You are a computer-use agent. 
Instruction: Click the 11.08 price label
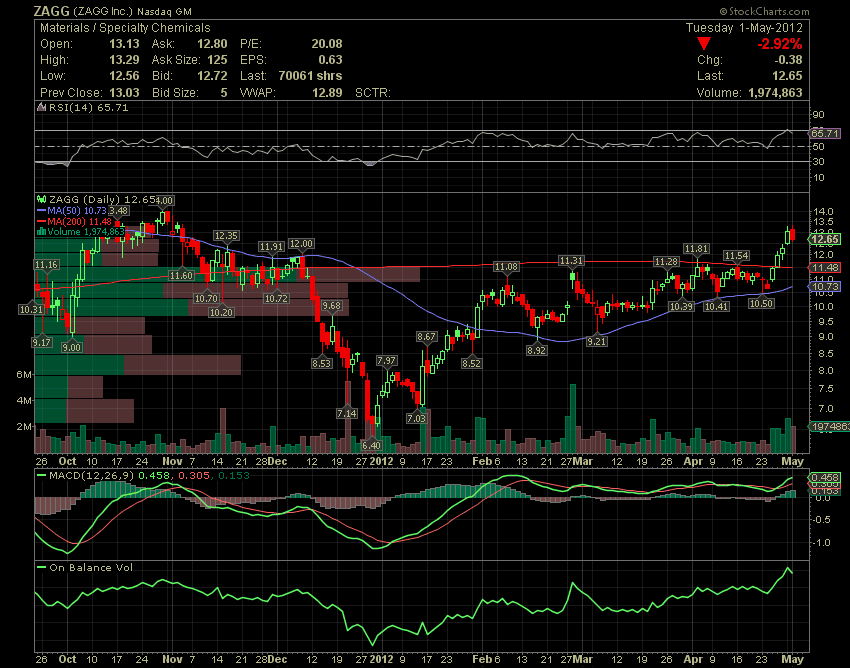(x=506, y=267)
